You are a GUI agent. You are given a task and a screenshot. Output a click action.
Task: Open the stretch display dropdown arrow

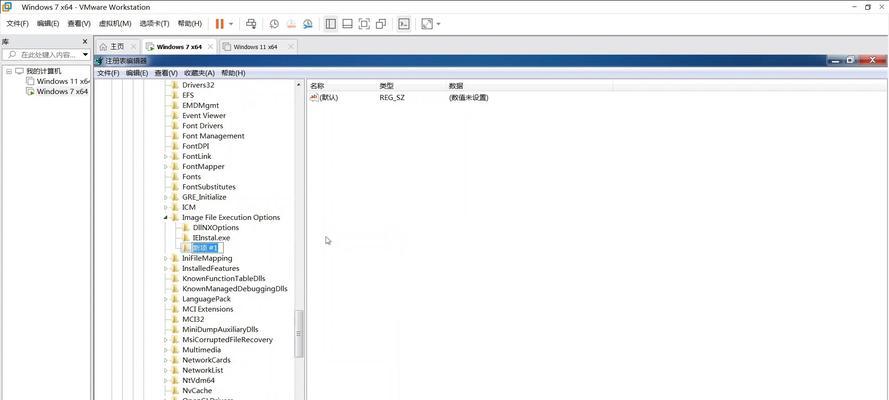[x=438, y=24]
